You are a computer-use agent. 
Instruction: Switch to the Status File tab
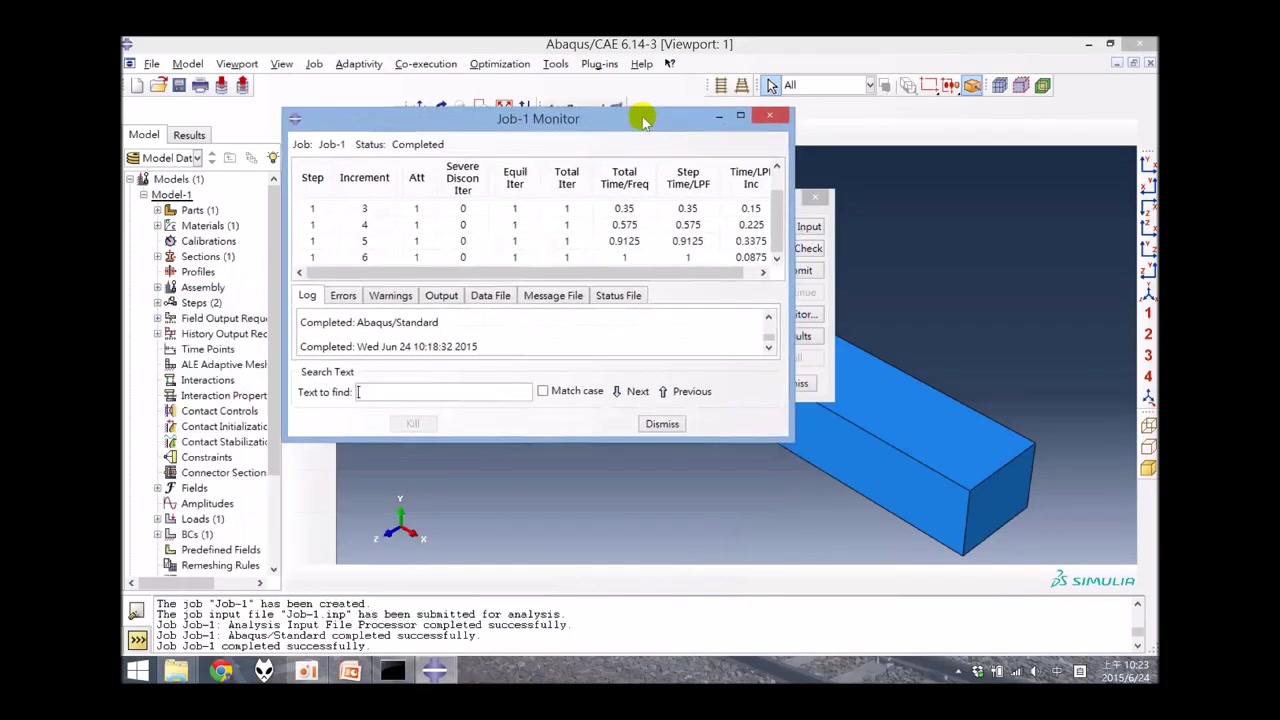click(x=618, y=295)
